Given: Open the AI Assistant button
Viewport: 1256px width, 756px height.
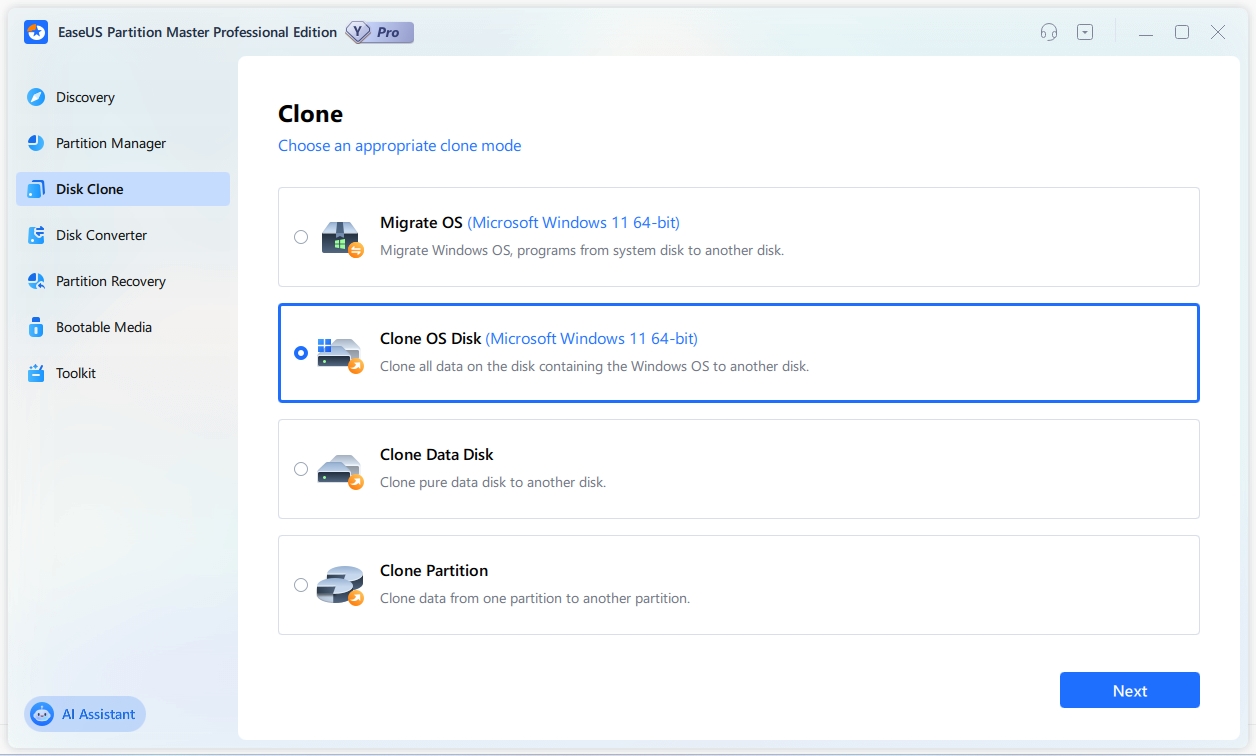Looking at the screenshot, I should 85,714.
